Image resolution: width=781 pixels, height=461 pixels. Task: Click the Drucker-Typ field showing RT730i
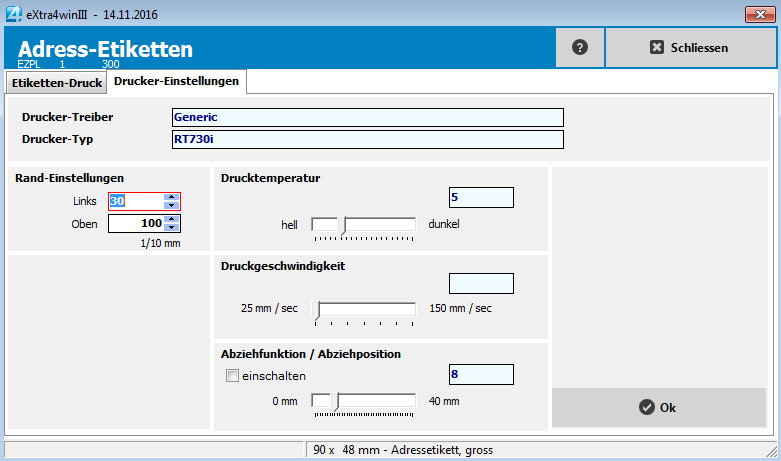click(x=367, y=139)
